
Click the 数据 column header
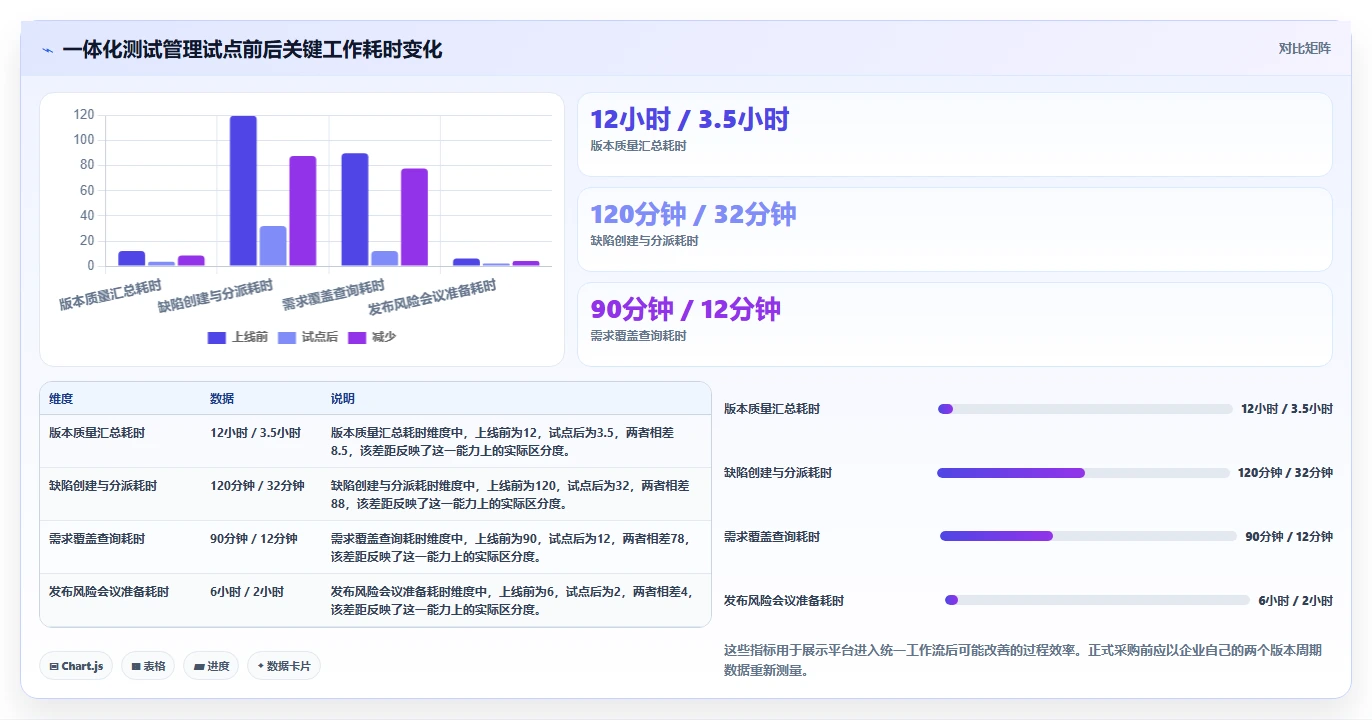pos(222,398)
